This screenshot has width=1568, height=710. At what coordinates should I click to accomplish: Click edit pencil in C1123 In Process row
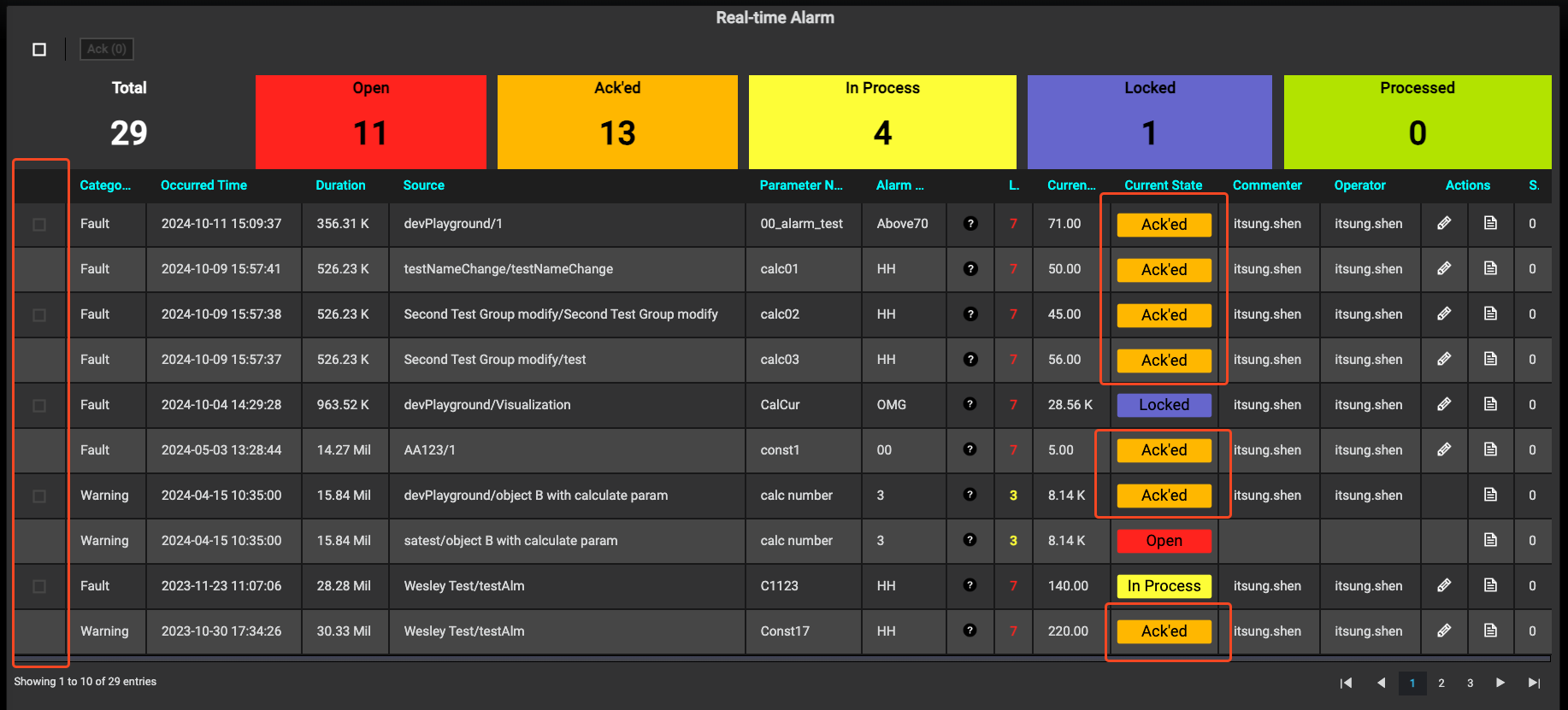[x=1444, y=585]
